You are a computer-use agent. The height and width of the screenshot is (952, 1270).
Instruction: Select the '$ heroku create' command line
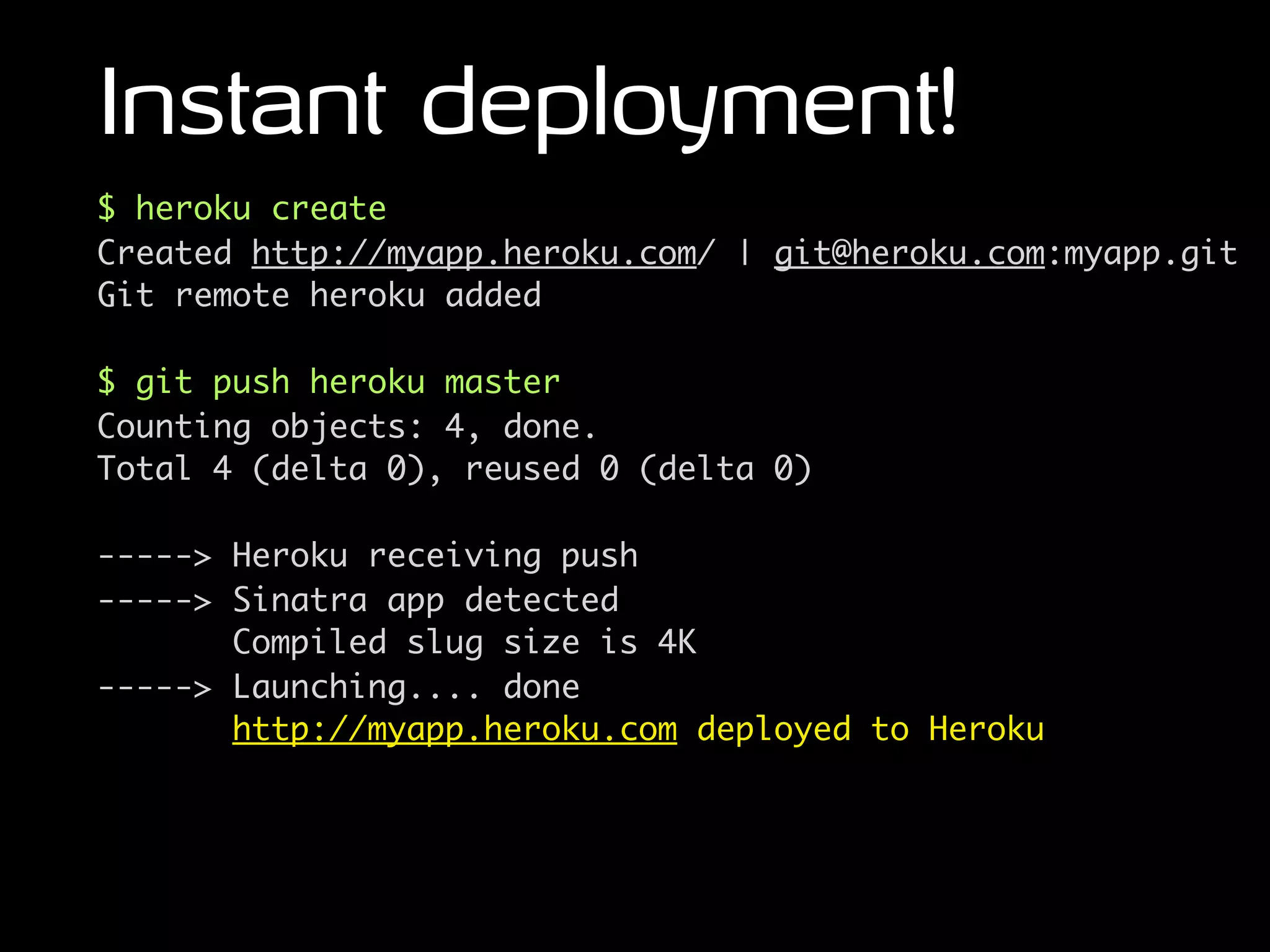242,208
